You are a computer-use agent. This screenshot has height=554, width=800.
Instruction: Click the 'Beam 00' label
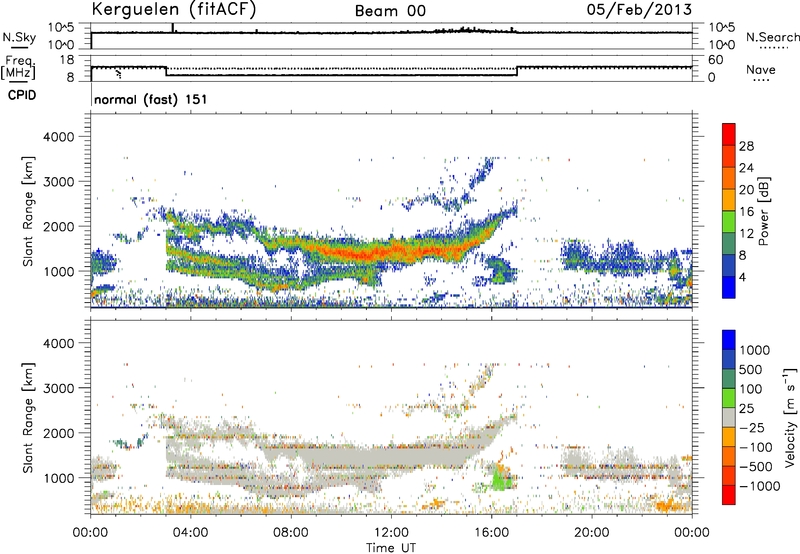click(390, 11)
